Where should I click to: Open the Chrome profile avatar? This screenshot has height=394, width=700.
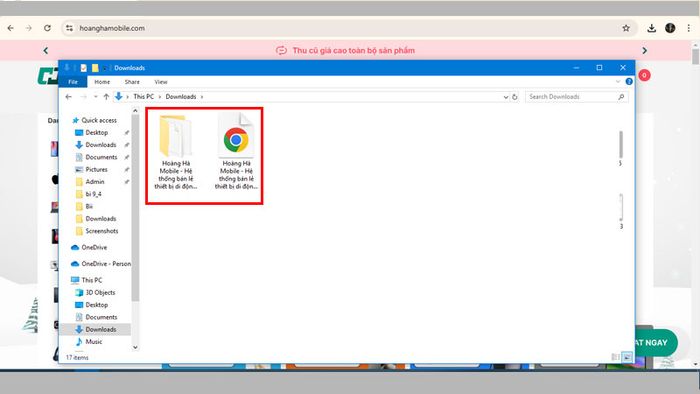pos(670,28)
